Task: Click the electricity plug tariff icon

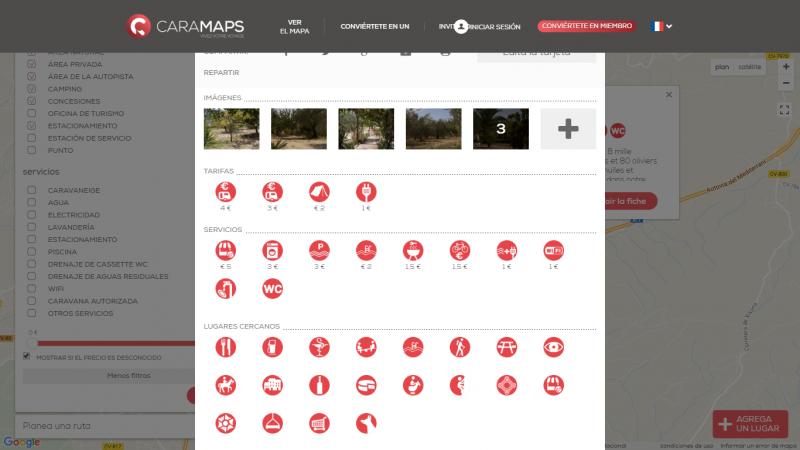Action: pos(366,191)
